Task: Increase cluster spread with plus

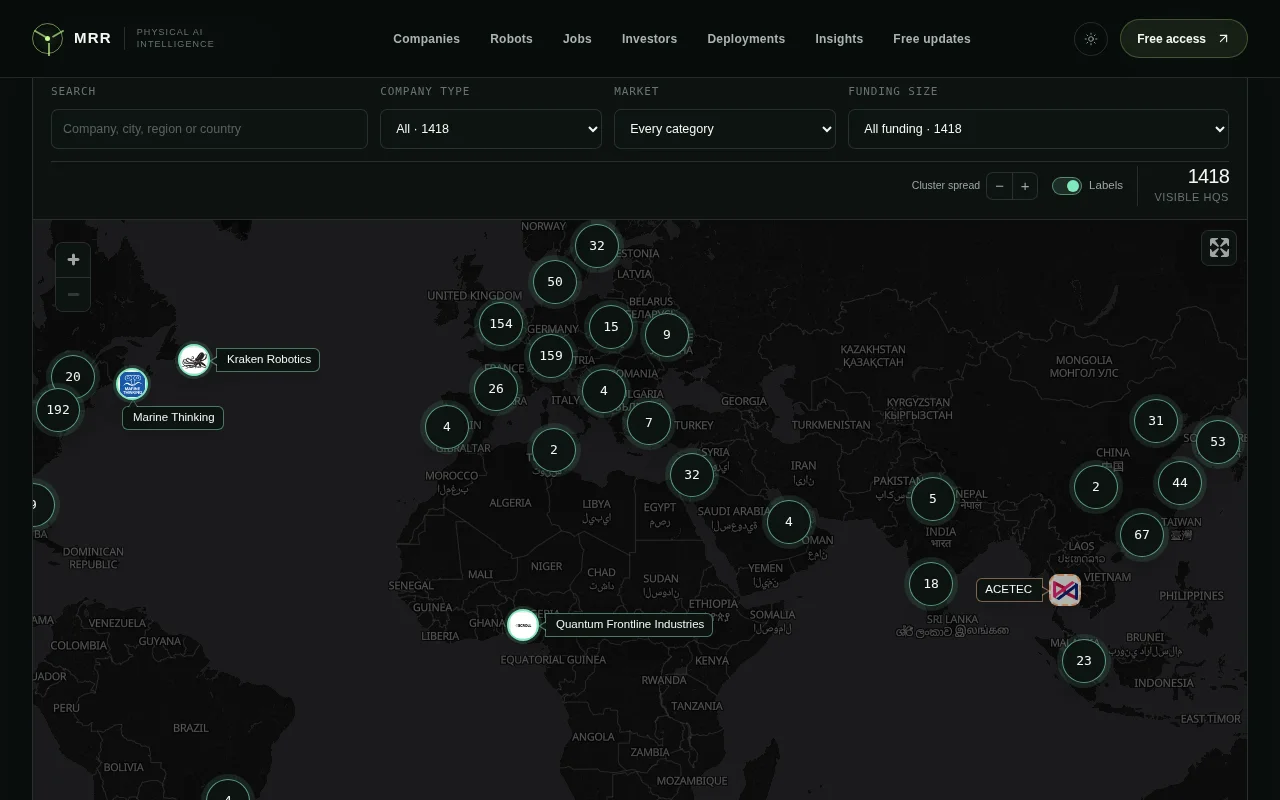Action: [1025, 186]
